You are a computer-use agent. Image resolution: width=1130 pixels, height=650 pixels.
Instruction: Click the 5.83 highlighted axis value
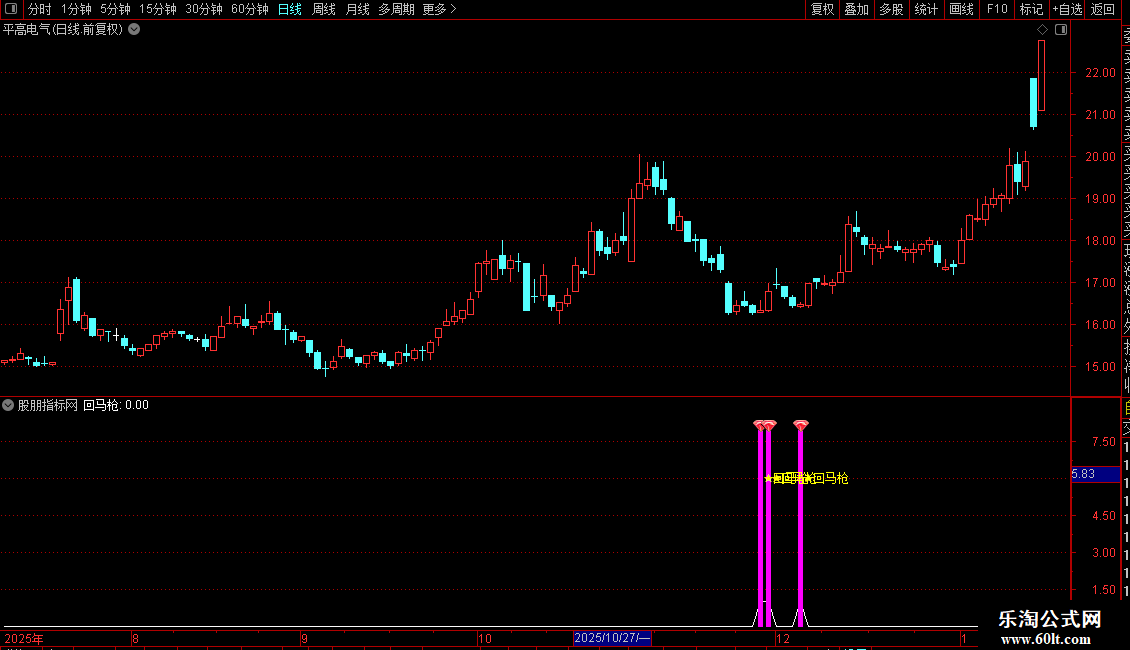[x=1095, y=474]
